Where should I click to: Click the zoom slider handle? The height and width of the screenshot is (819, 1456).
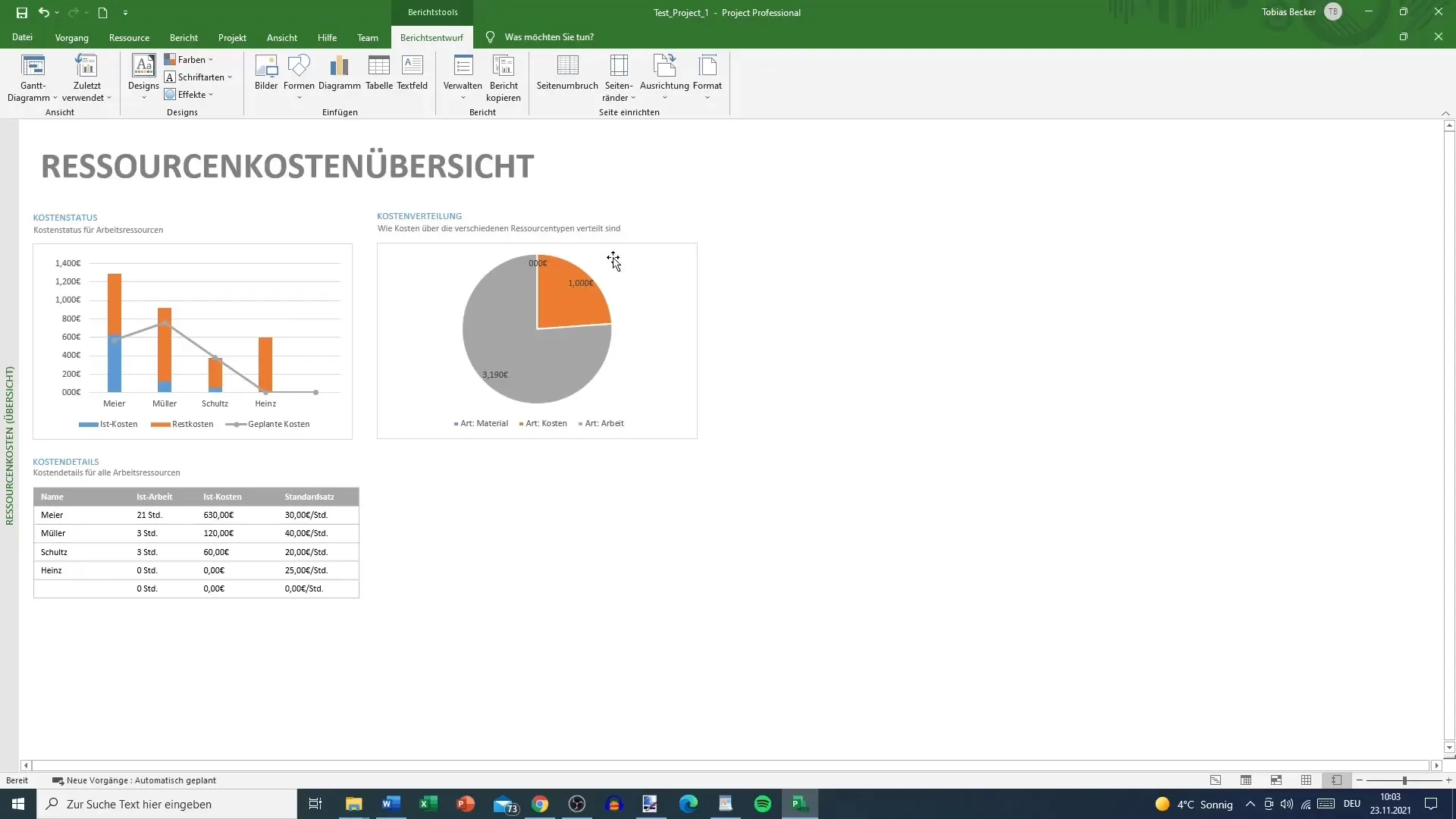tap(1404, 780)
